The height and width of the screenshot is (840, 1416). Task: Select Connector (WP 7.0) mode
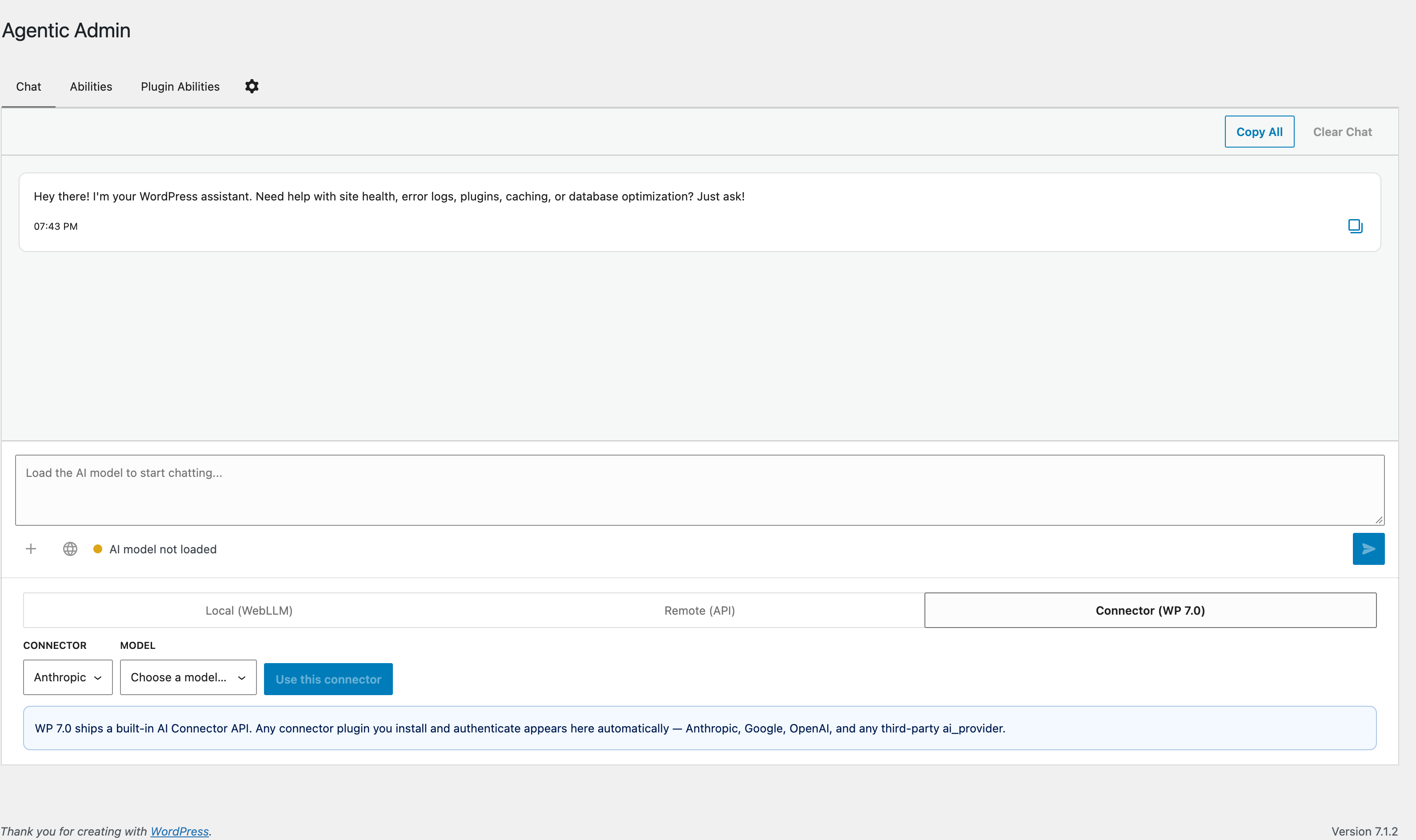[x=1150, y=610]
